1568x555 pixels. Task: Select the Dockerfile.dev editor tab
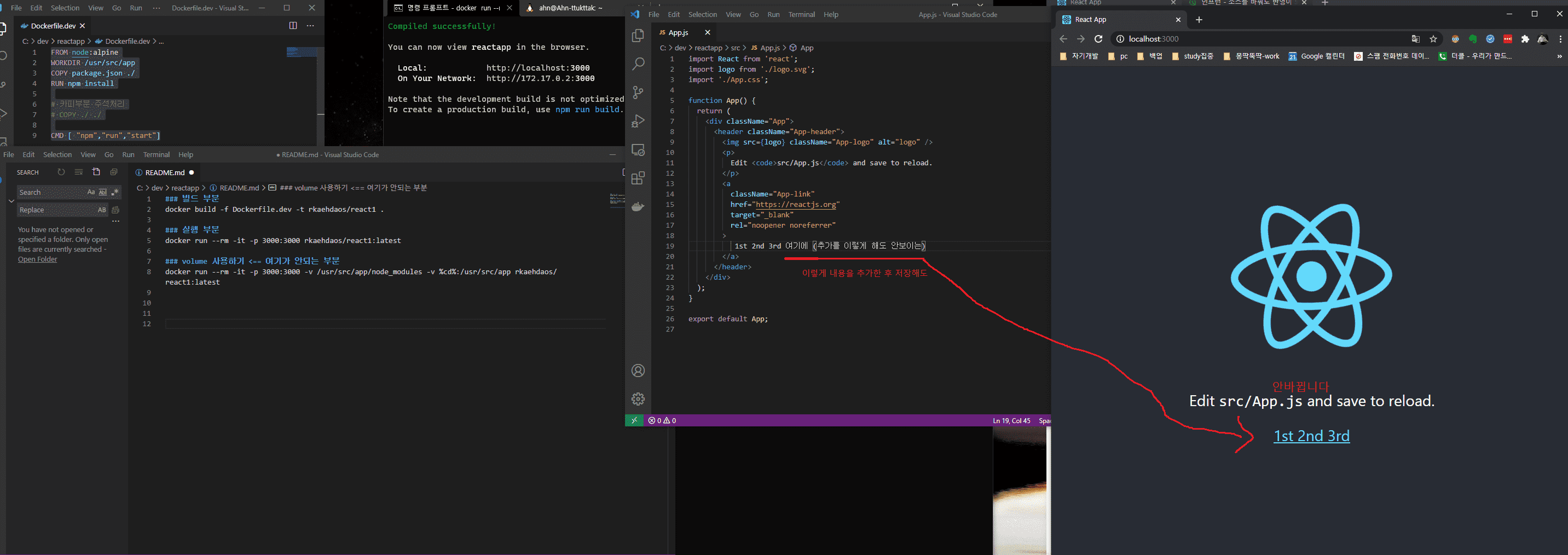pos(53,26)
